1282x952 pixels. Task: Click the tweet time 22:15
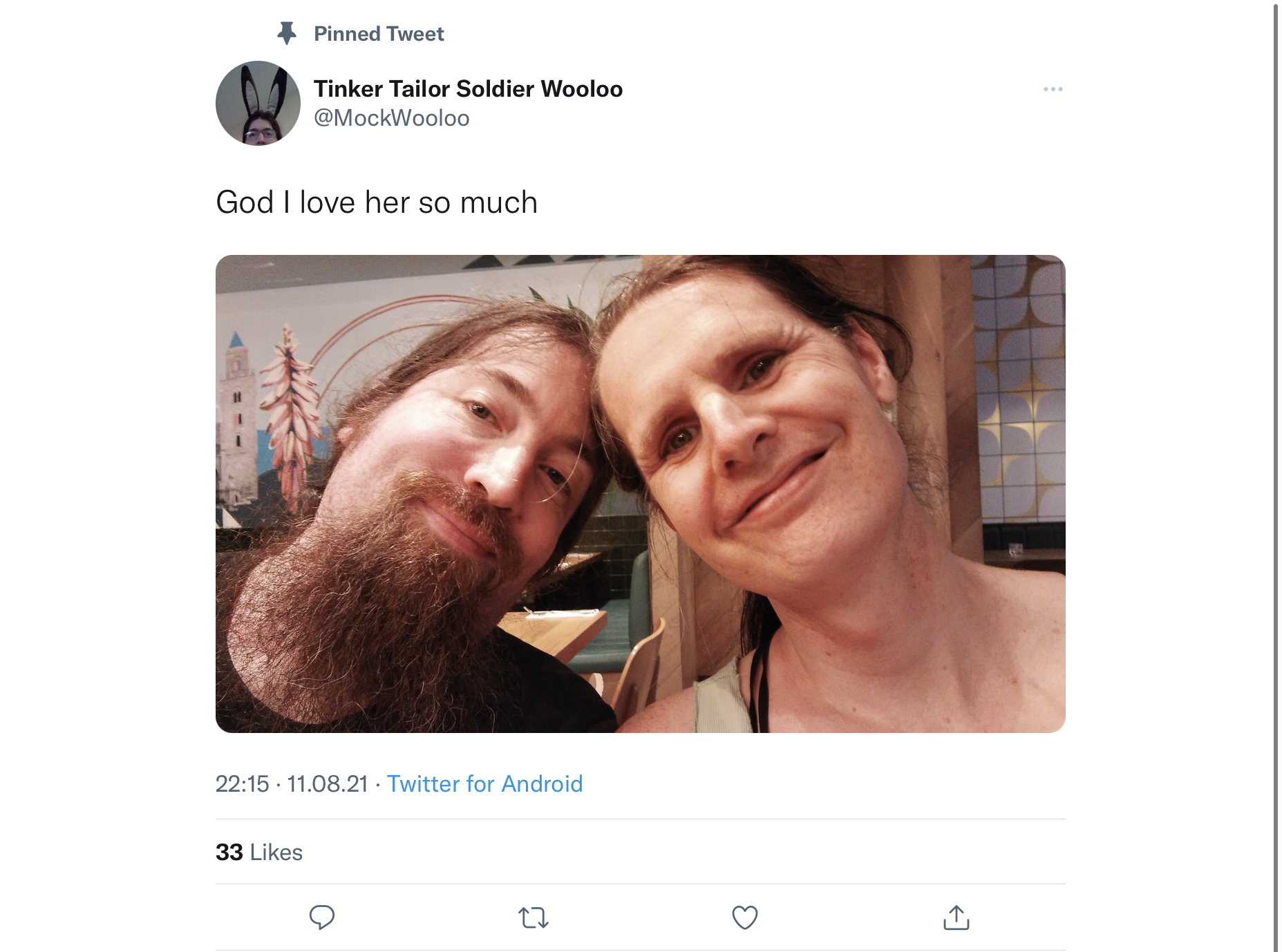click(x=242, y=783)
